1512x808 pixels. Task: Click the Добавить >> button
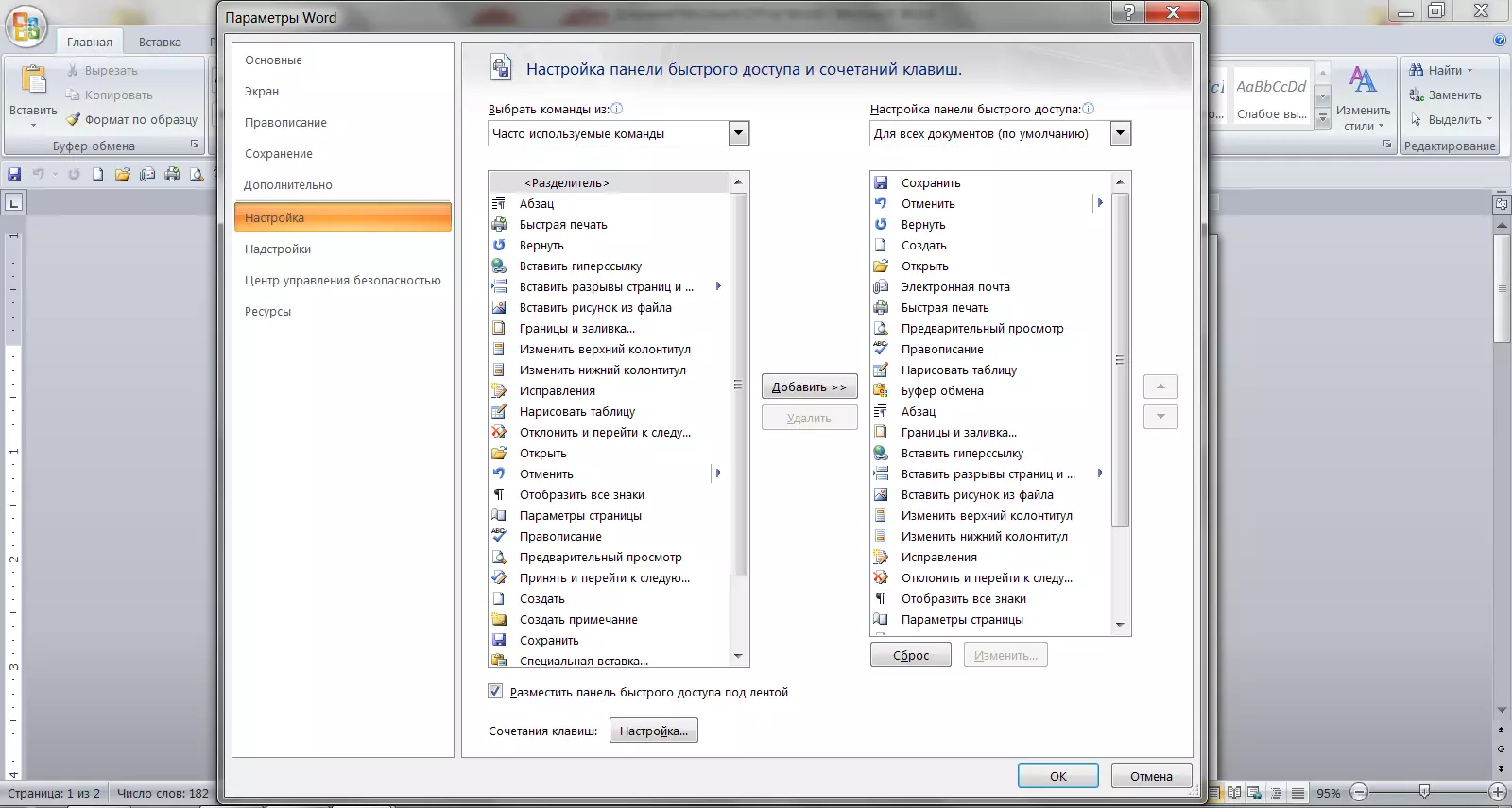pyautogui.click(x=810, y=387)
